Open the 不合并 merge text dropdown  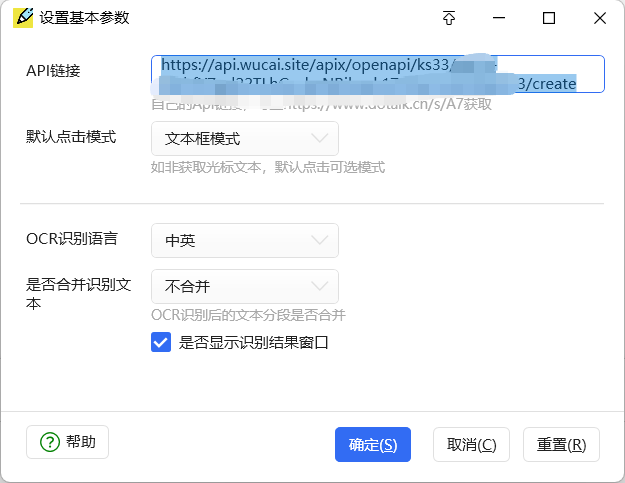[245, 287]
